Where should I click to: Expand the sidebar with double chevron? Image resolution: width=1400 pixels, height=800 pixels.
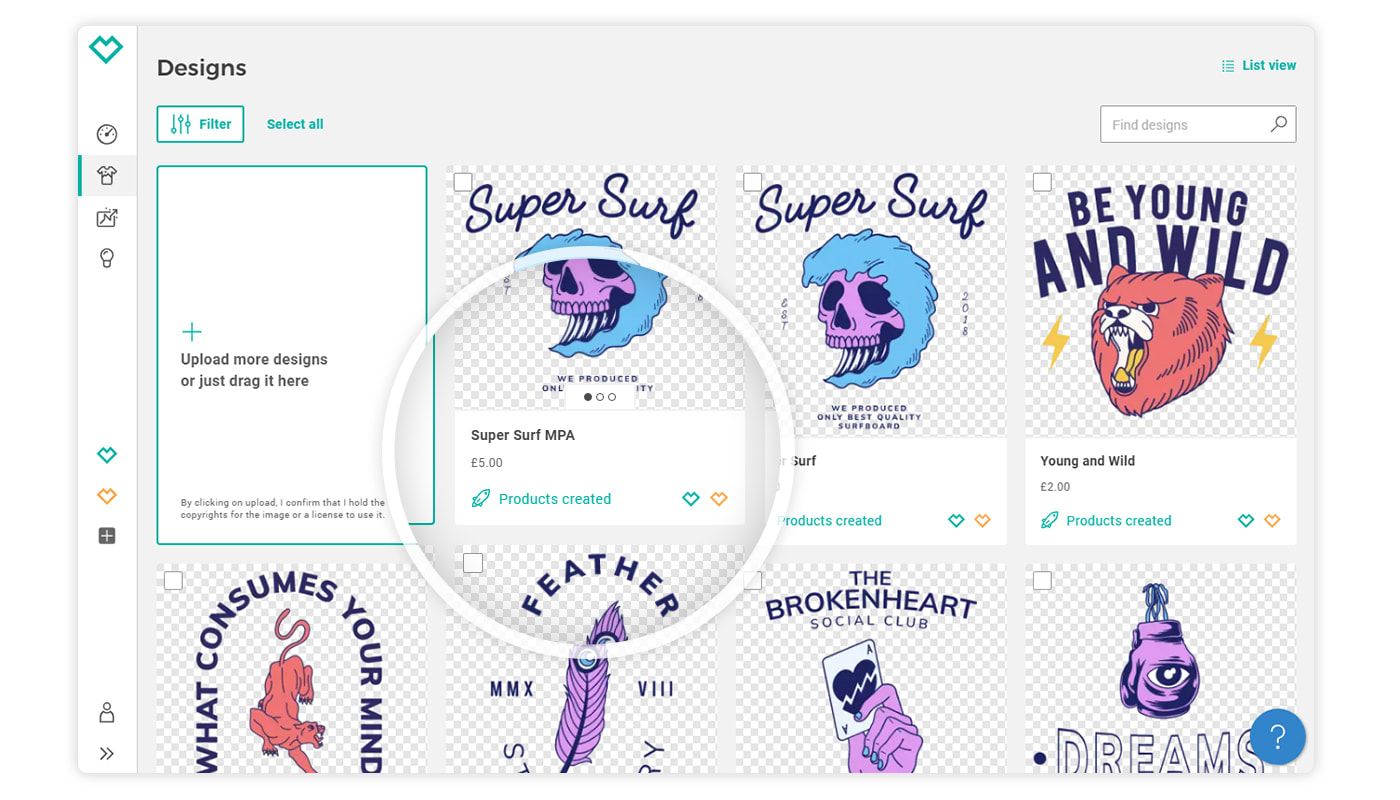107,753
